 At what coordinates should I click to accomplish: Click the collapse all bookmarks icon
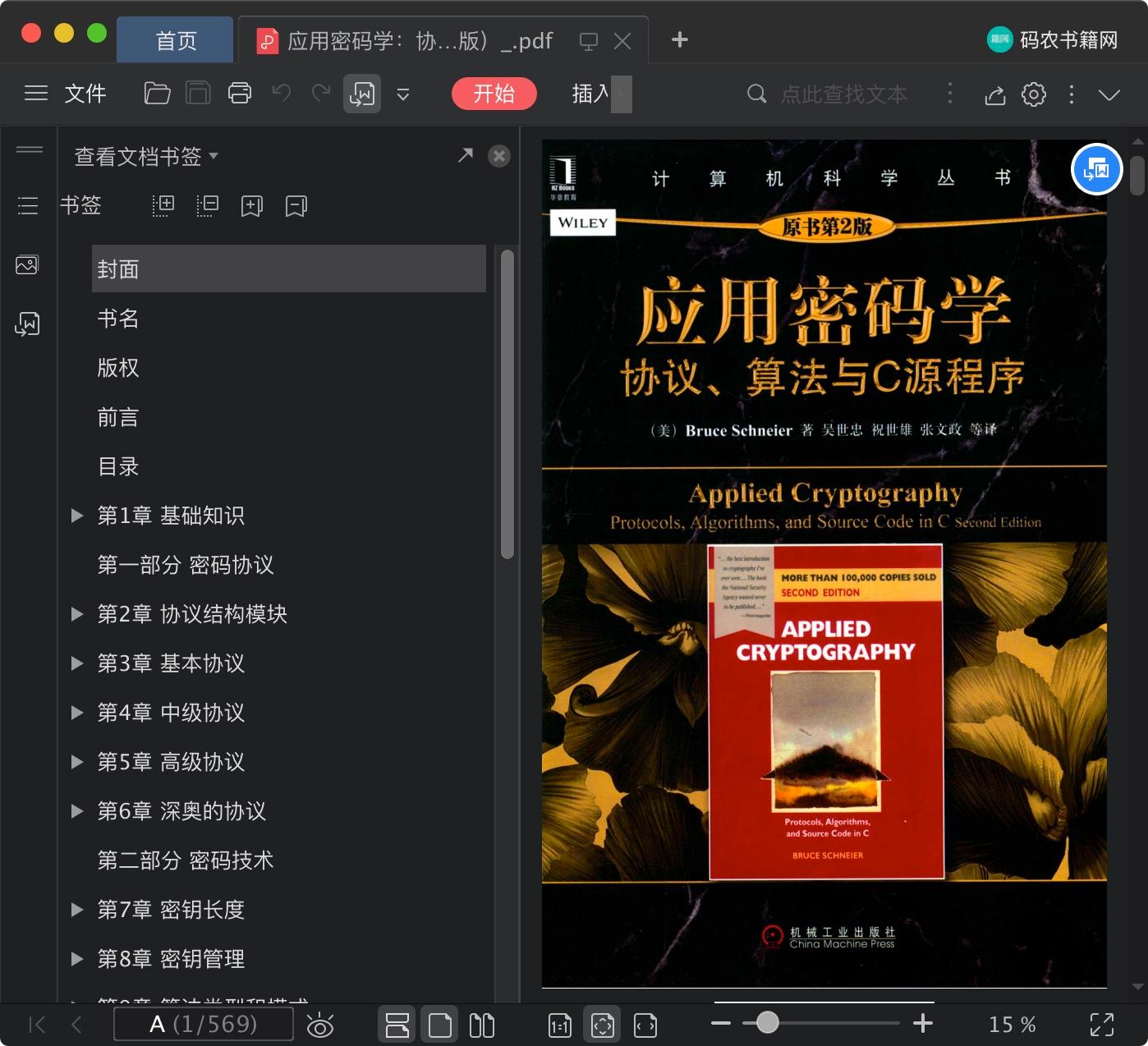(x=208, y=205)
